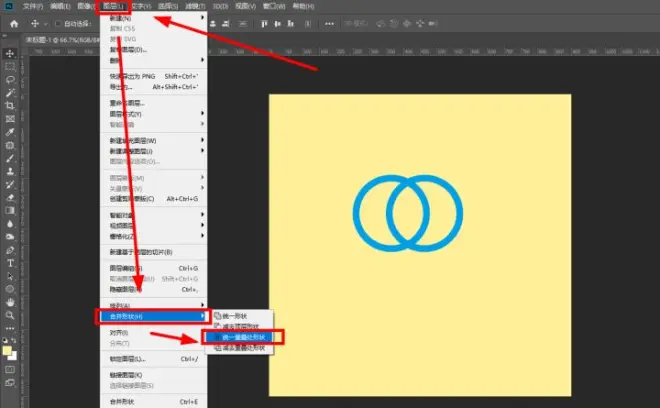Select the Dodge tool
The image size is (660, 408).
pyautogui.click(x=10, y=237)
